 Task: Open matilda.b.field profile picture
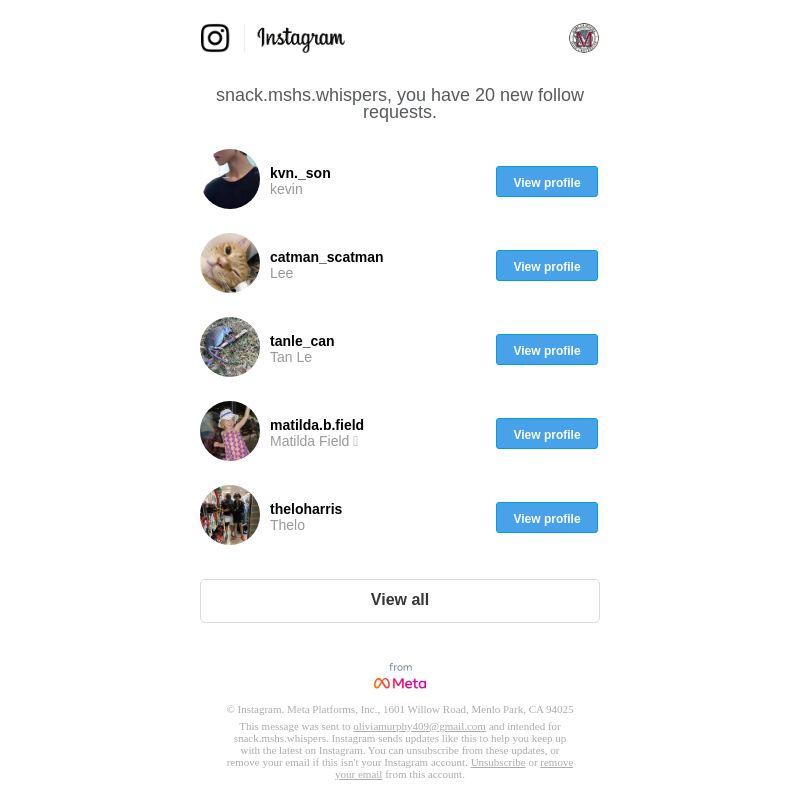tap(230, 431)
